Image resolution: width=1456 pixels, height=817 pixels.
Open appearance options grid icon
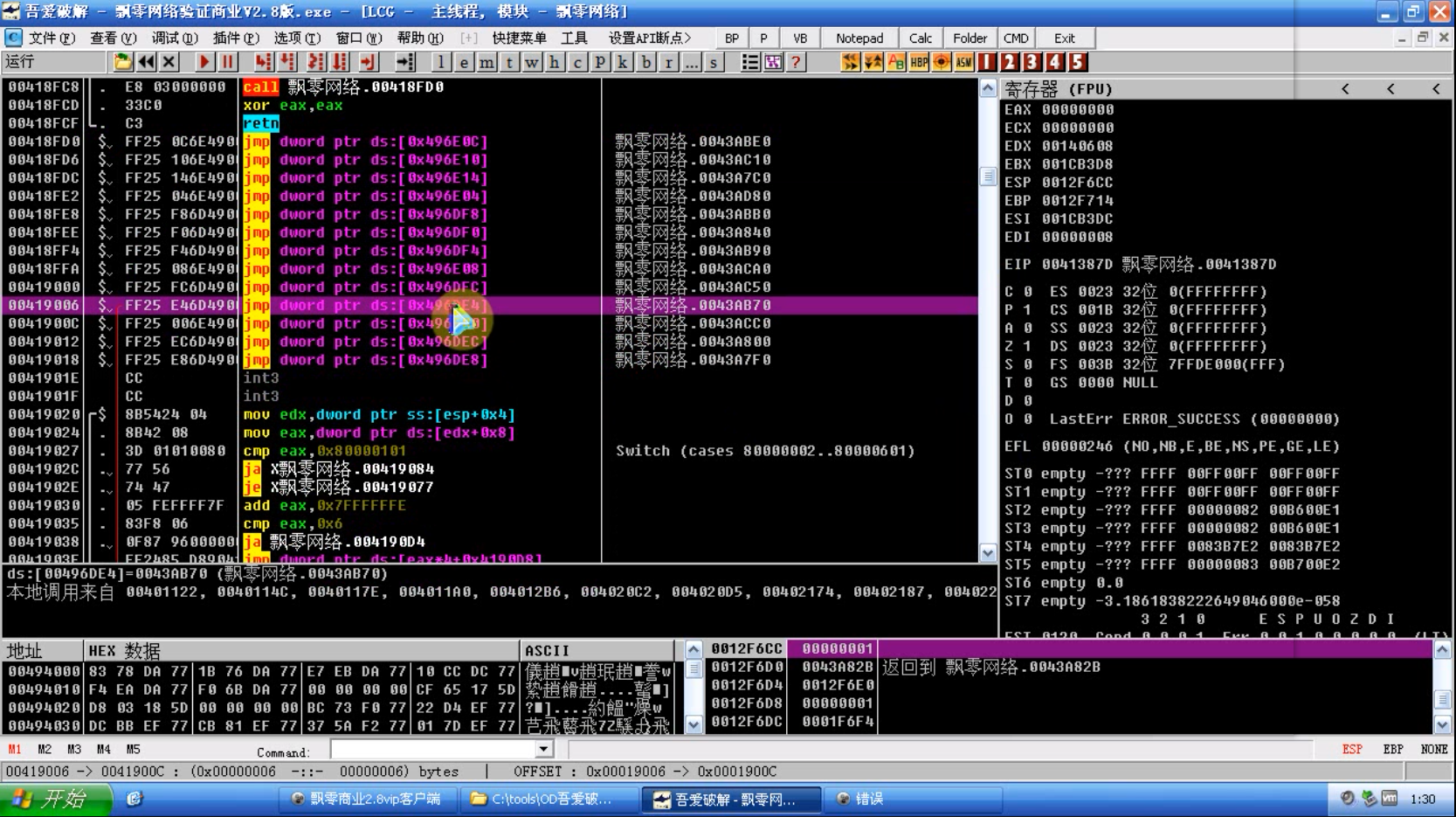(x=773, y=62)
